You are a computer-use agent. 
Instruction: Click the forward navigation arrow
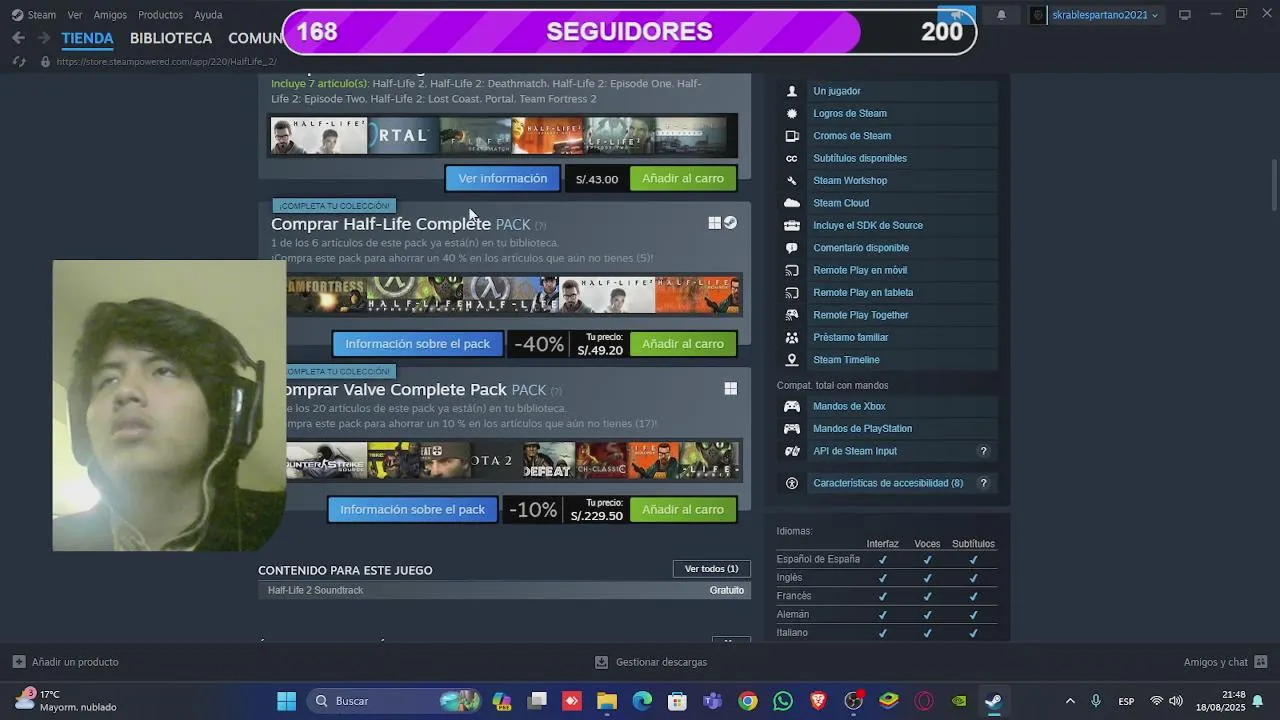pos(43,38)
